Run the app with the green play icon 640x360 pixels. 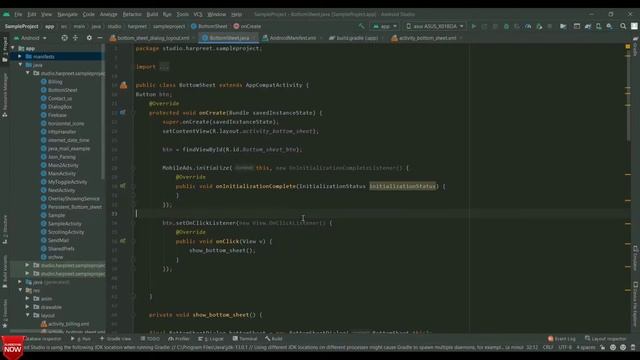(474, 26)
